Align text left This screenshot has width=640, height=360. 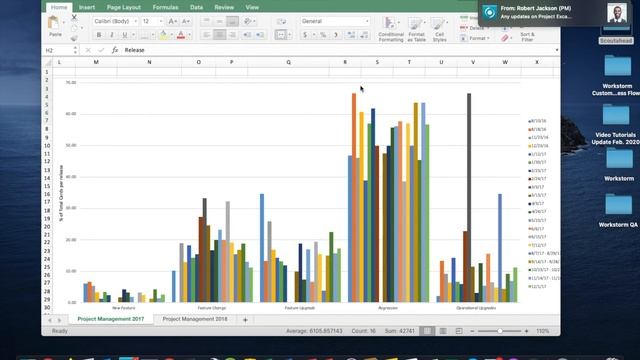pyautogui.click(x=206, y=35)
